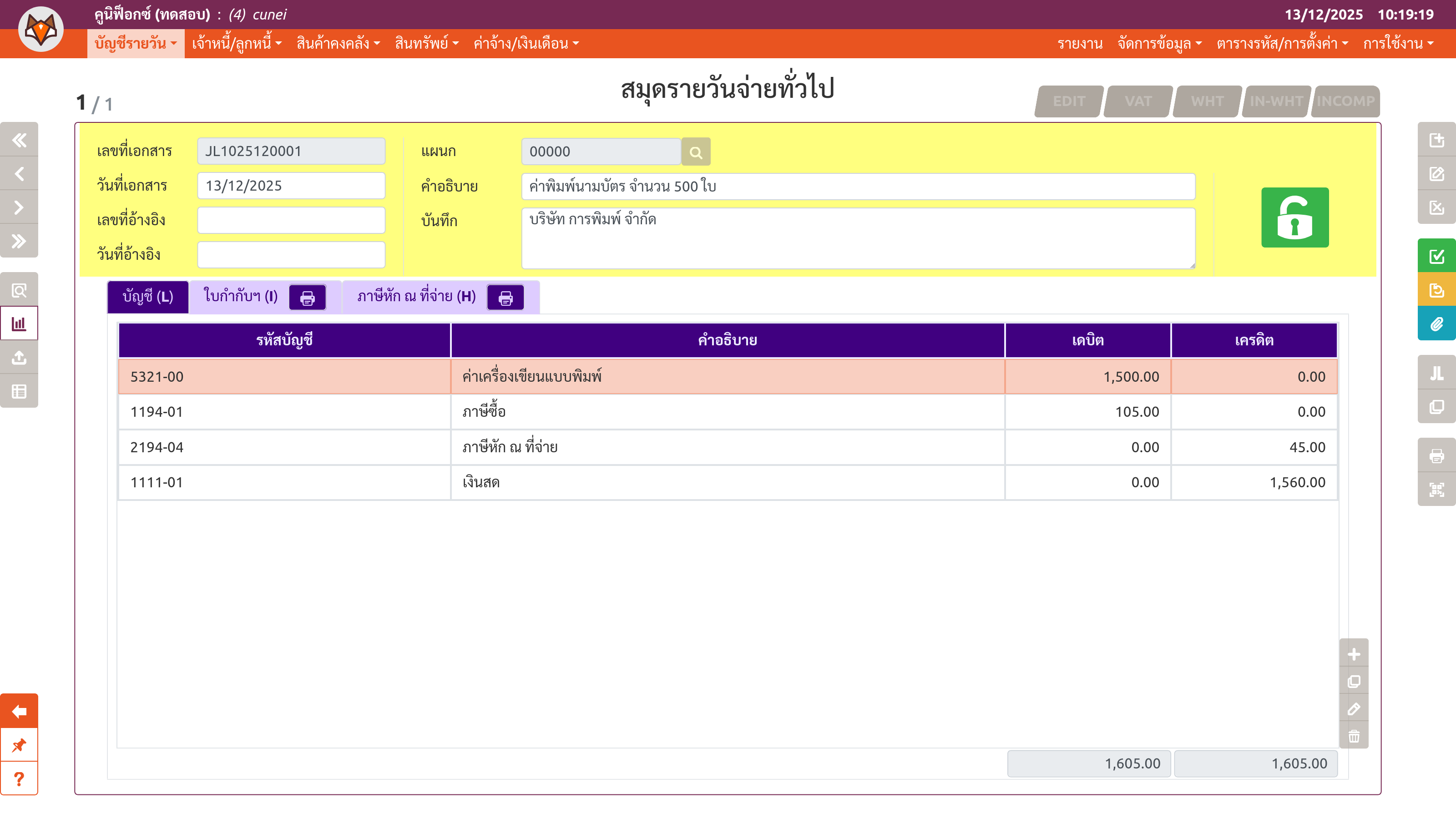Click the orange back arrow button

pos(19,711)
